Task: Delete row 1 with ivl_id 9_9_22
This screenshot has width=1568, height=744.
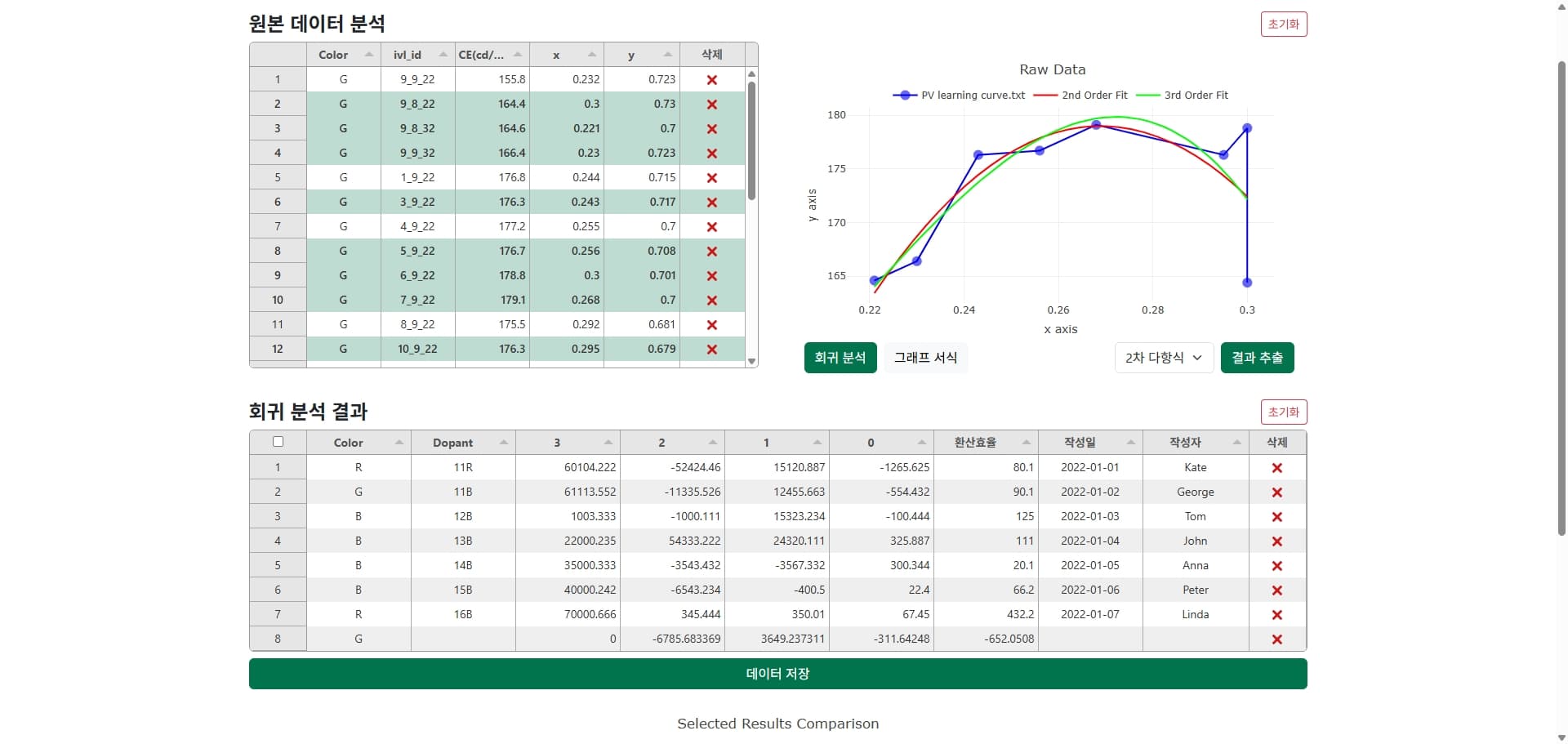Action: [x=711, y=80]
